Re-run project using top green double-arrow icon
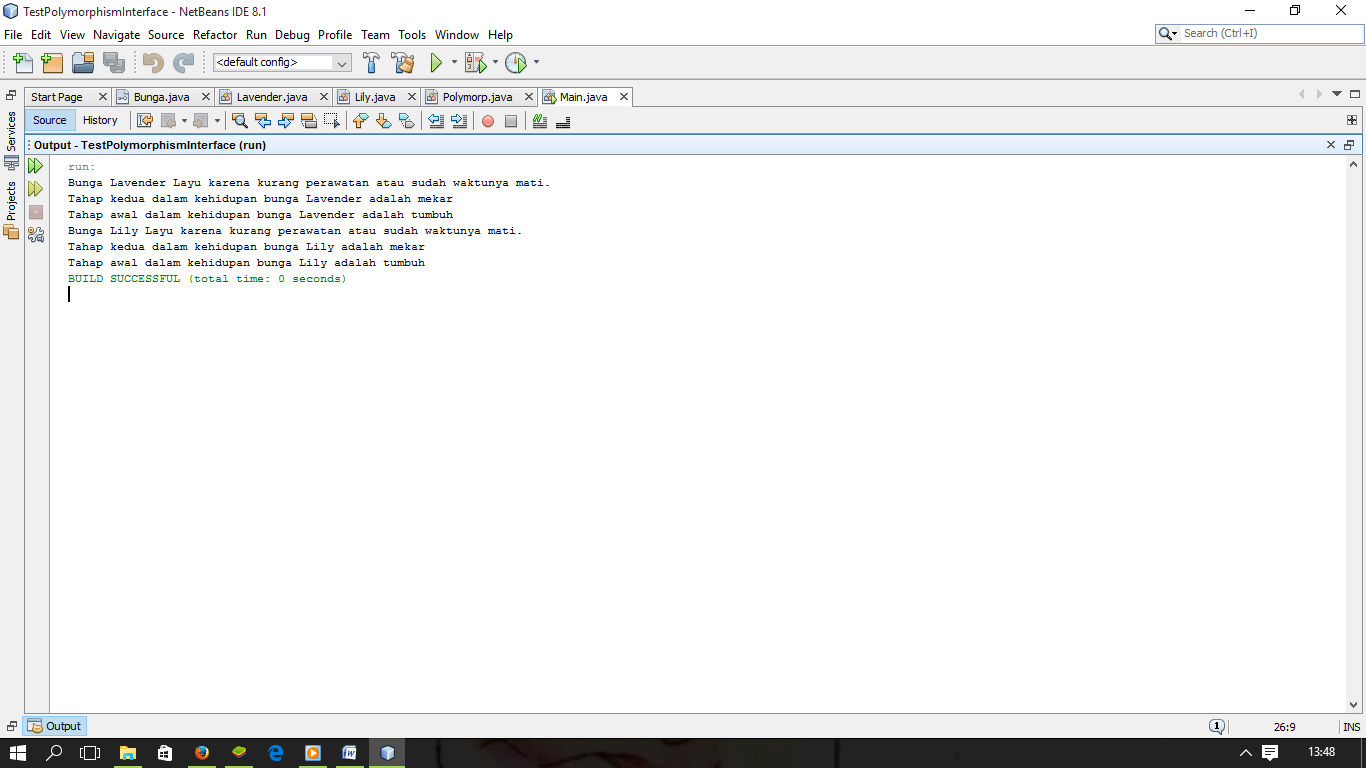The width and height of the screenshot is (1366, 768). 36,166
